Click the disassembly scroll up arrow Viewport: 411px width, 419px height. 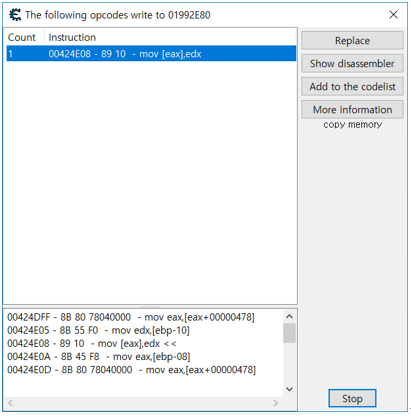[289, 317]
